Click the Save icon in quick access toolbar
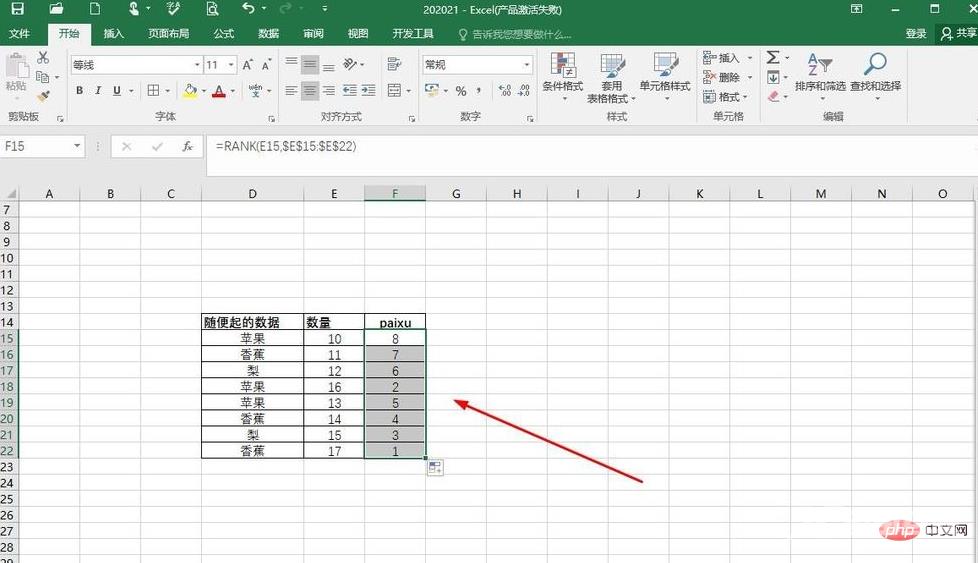The image size is (978, 563). pos(17,9)
